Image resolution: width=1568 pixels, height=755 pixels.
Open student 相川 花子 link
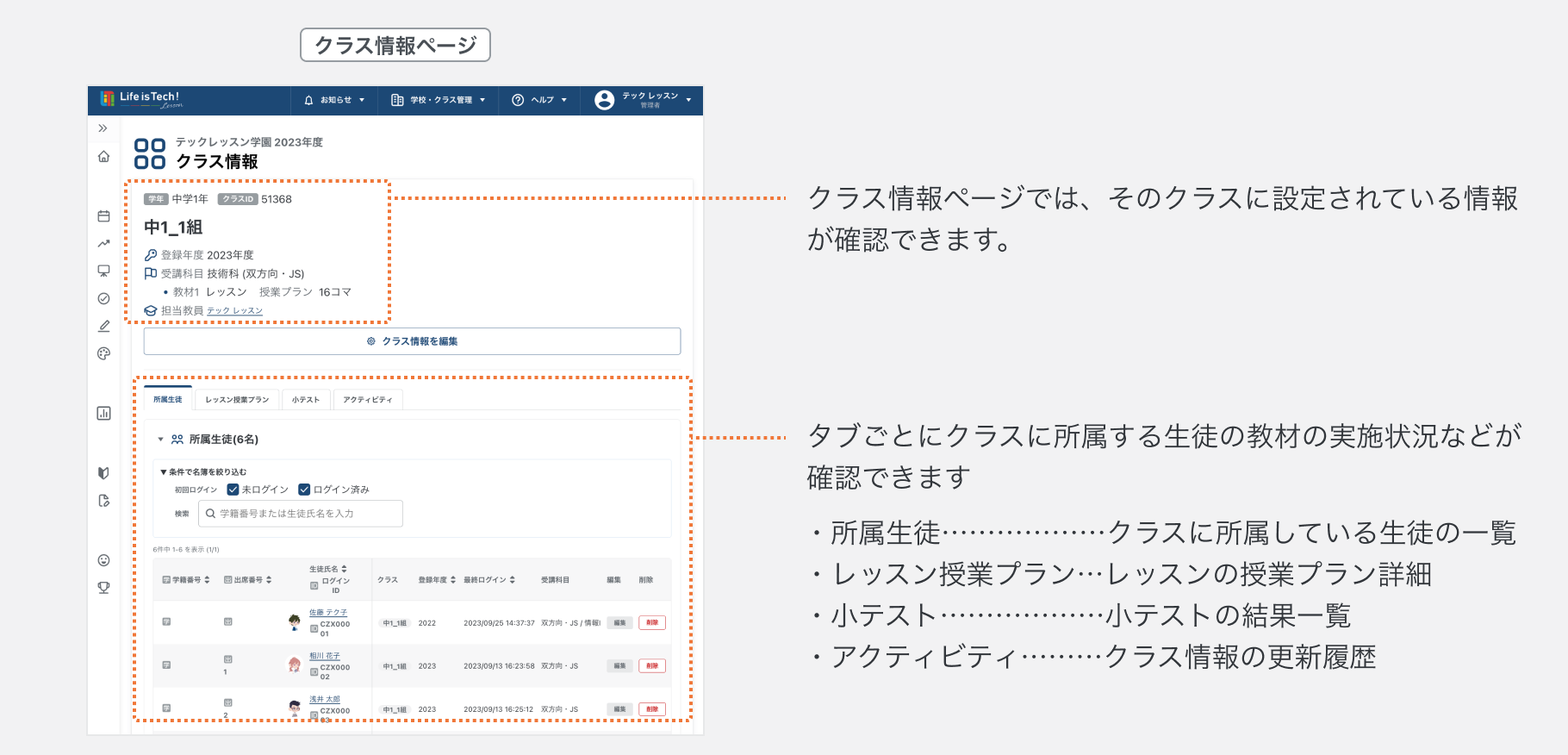pos(325,656)
